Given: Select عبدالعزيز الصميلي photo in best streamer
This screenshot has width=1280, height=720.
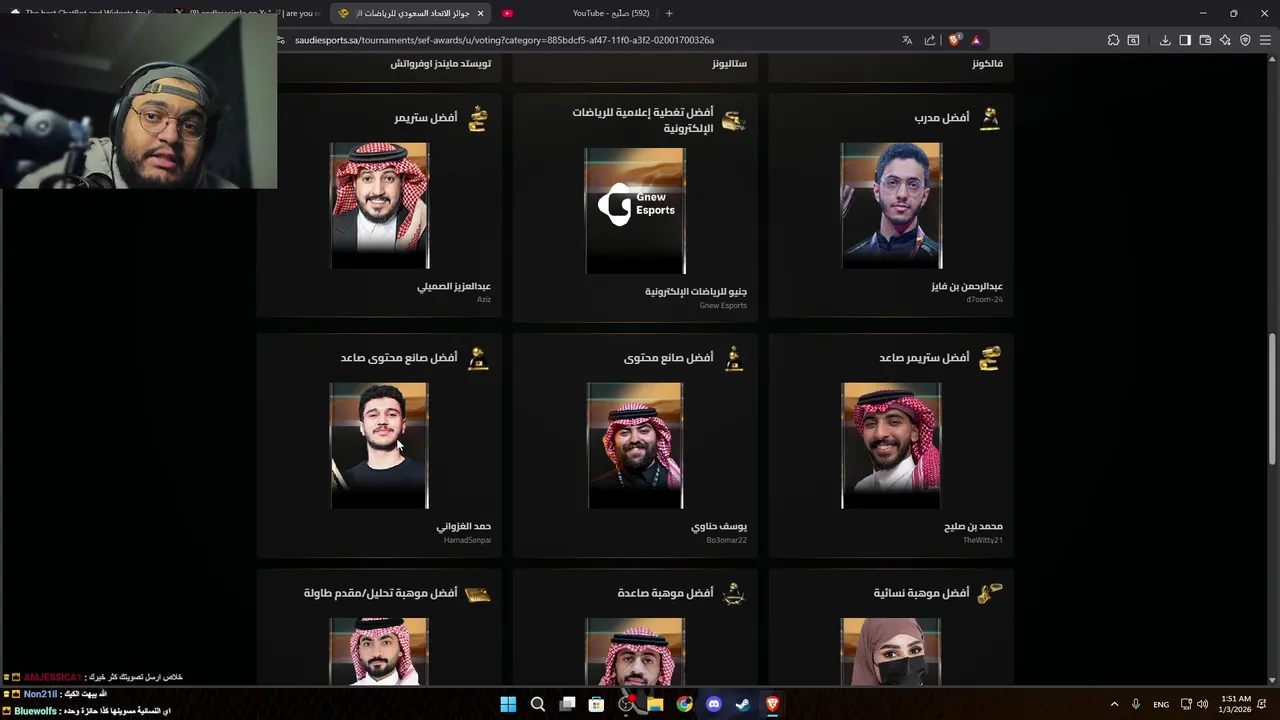Looking at the screenshot, I should click(x=379, y=205).
